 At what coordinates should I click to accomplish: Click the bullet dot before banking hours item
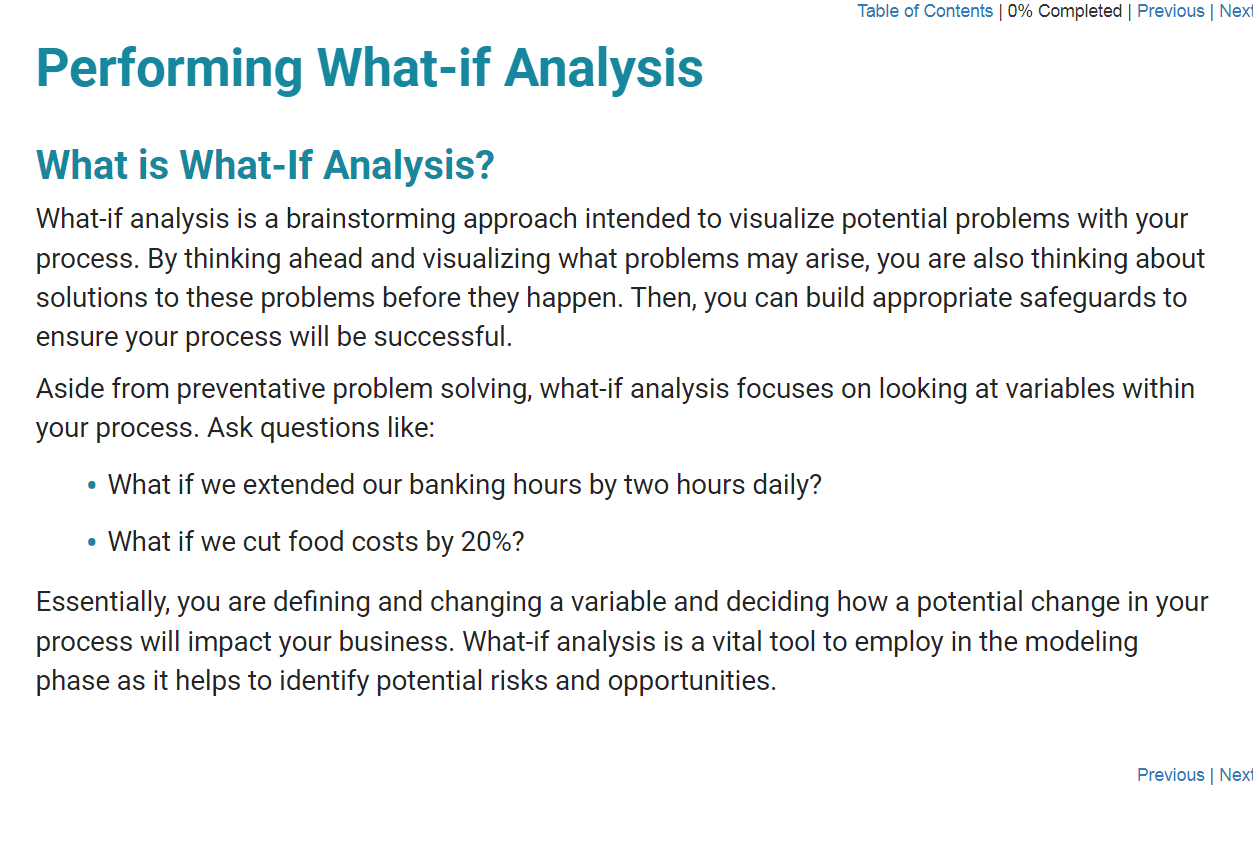(92, 486)
